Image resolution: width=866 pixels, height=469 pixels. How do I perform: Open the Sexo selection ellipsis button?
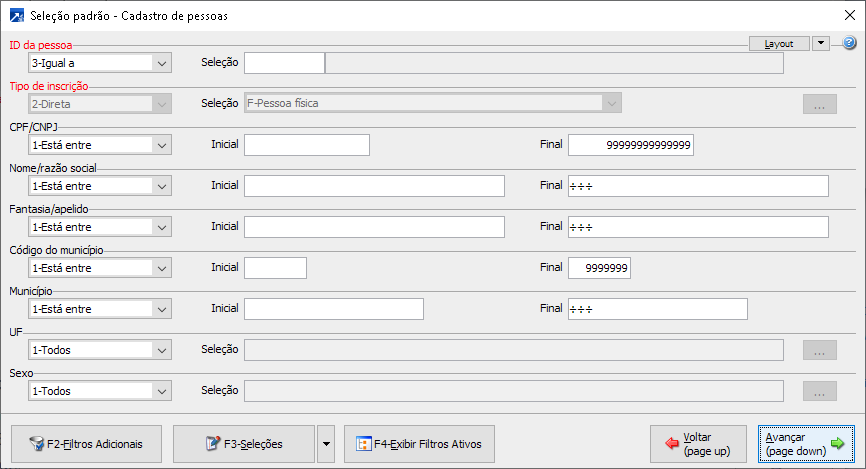point(819,391)
